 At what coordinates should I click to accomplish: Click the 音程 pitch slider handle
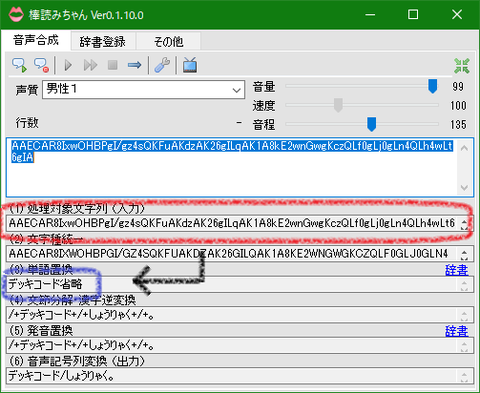coord(371,124)
